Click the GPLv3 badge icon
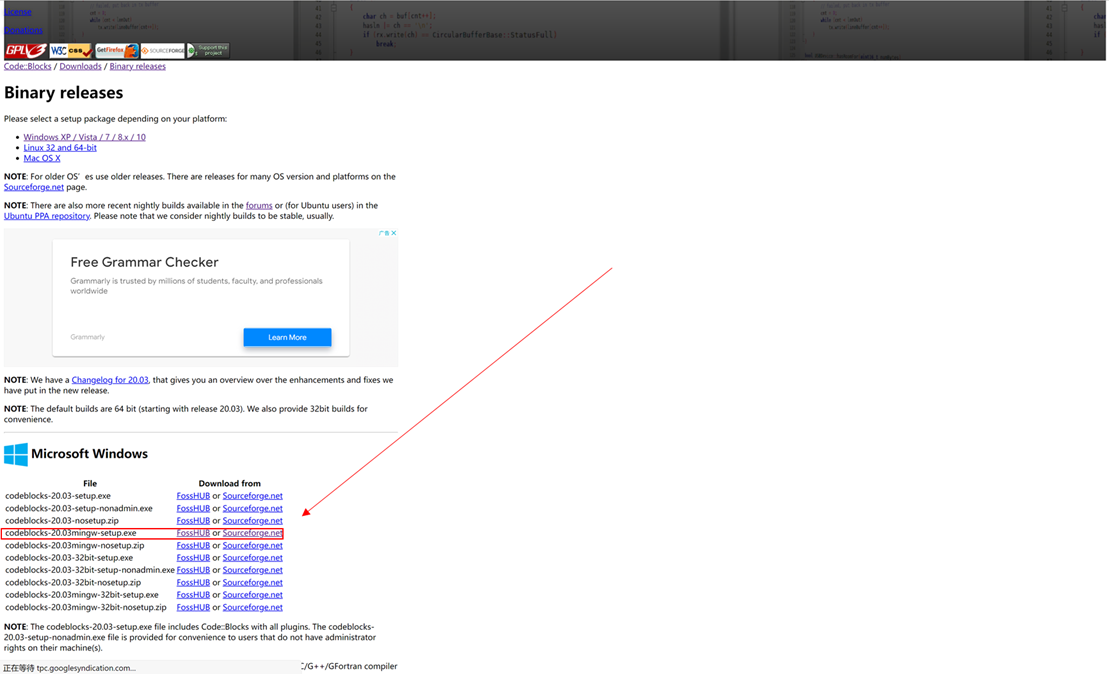This screenshot has width=1109, height=674. [25, 50]
